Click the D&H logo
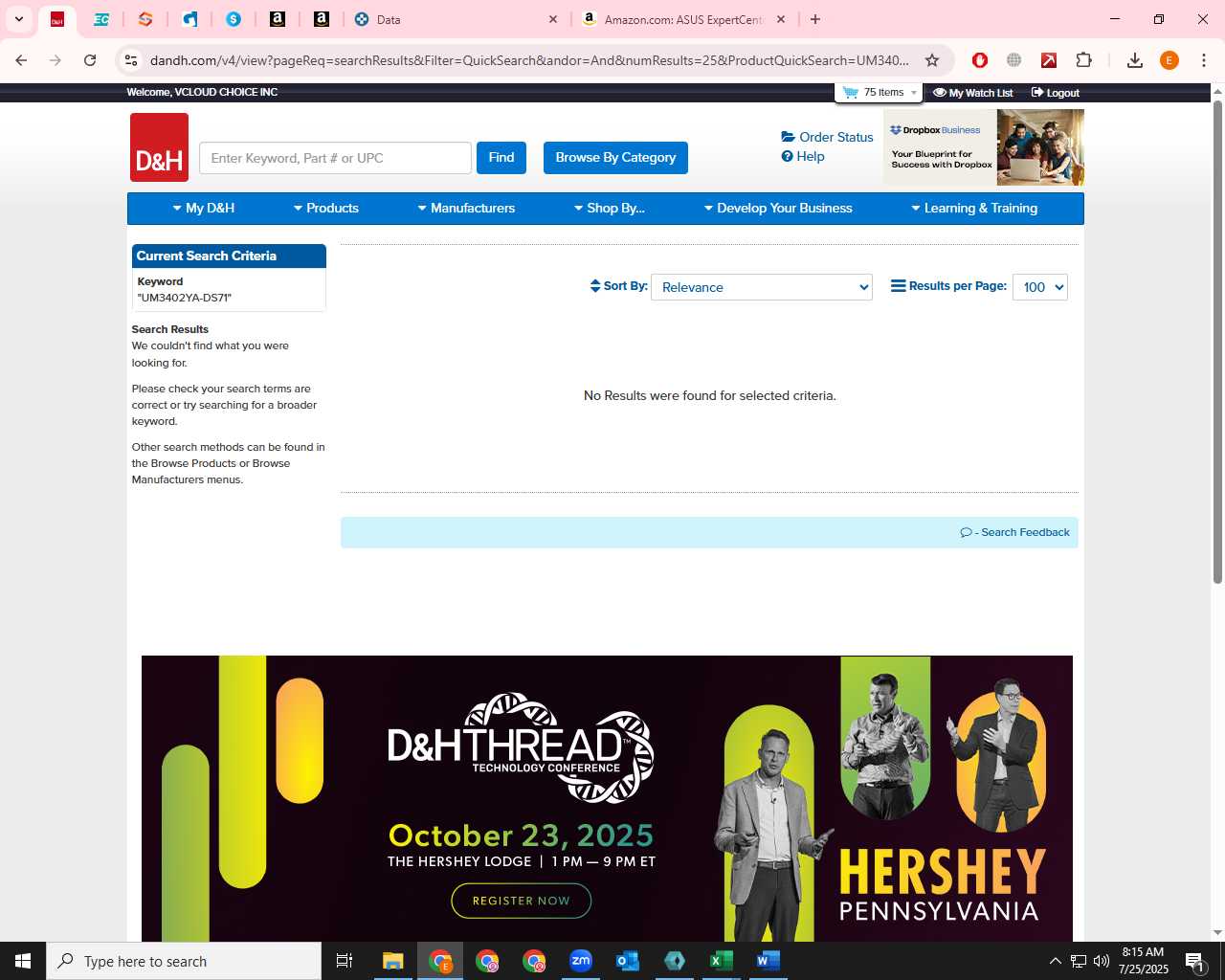This screenshot has width=1225, height=980. 159,147
